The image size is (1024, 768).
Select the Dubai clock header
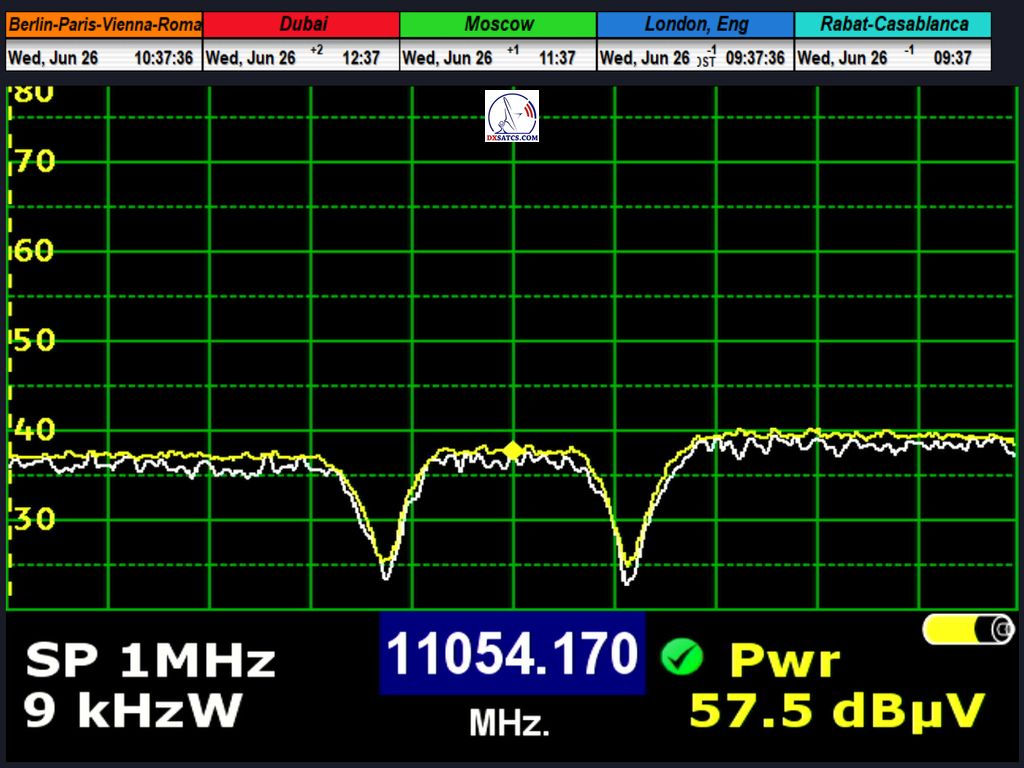[301, 24]
